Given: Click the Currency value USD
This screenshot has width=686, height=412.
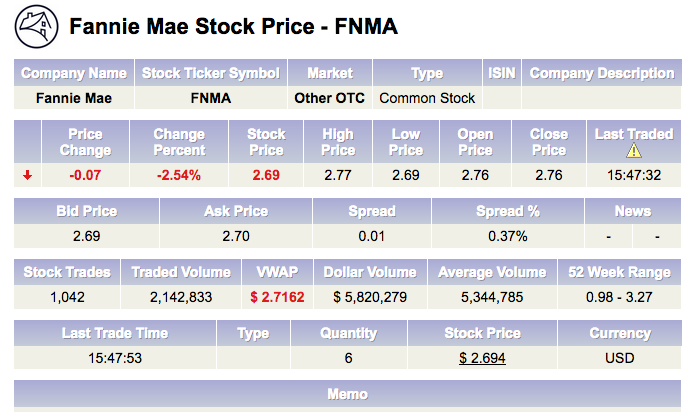Looking at the screenshot, I should click(x=620, y=357).
